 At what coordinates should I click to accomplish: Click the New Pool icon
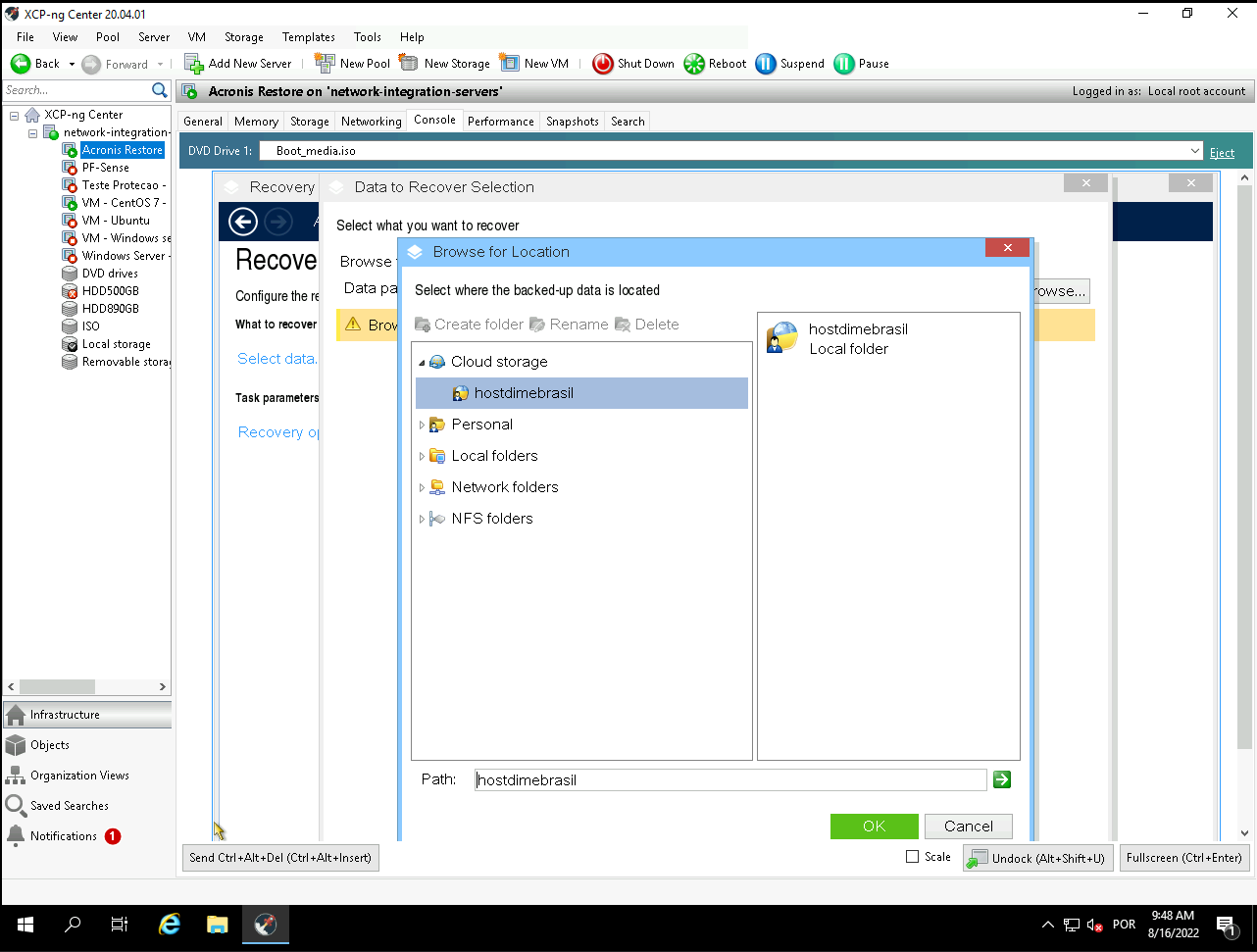[x=325, y=64]
